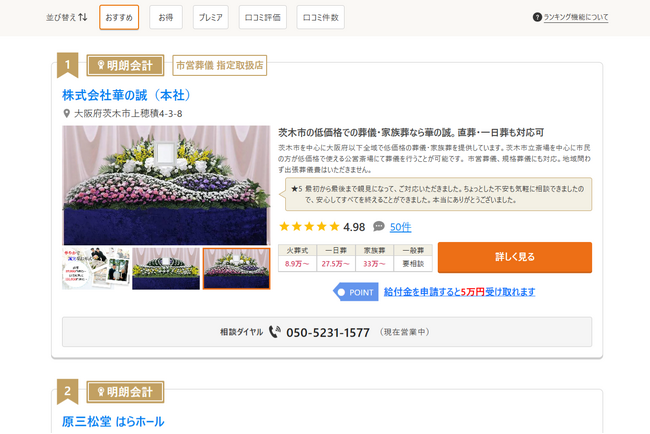Image resolution: width=650 pixels, height=434 pixels.
Task: Click the sort arrows icon beside 並び替え
Action: click(x=83, y=17)
